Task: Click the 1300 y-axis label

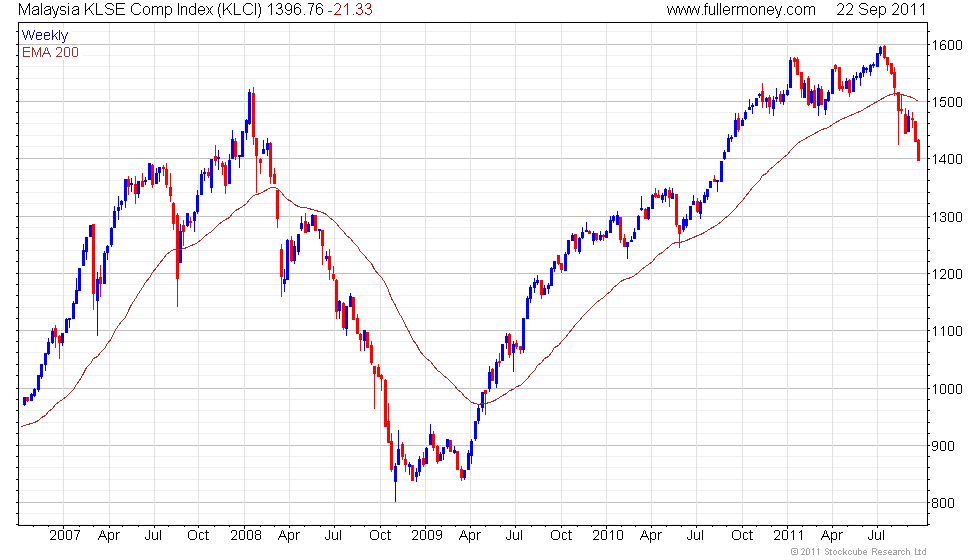Action: (x=947, y=217)
